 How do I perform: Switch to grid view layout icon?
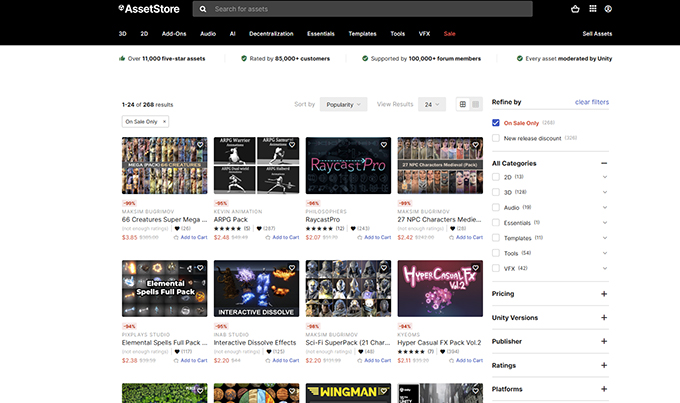tap(463, 104)
